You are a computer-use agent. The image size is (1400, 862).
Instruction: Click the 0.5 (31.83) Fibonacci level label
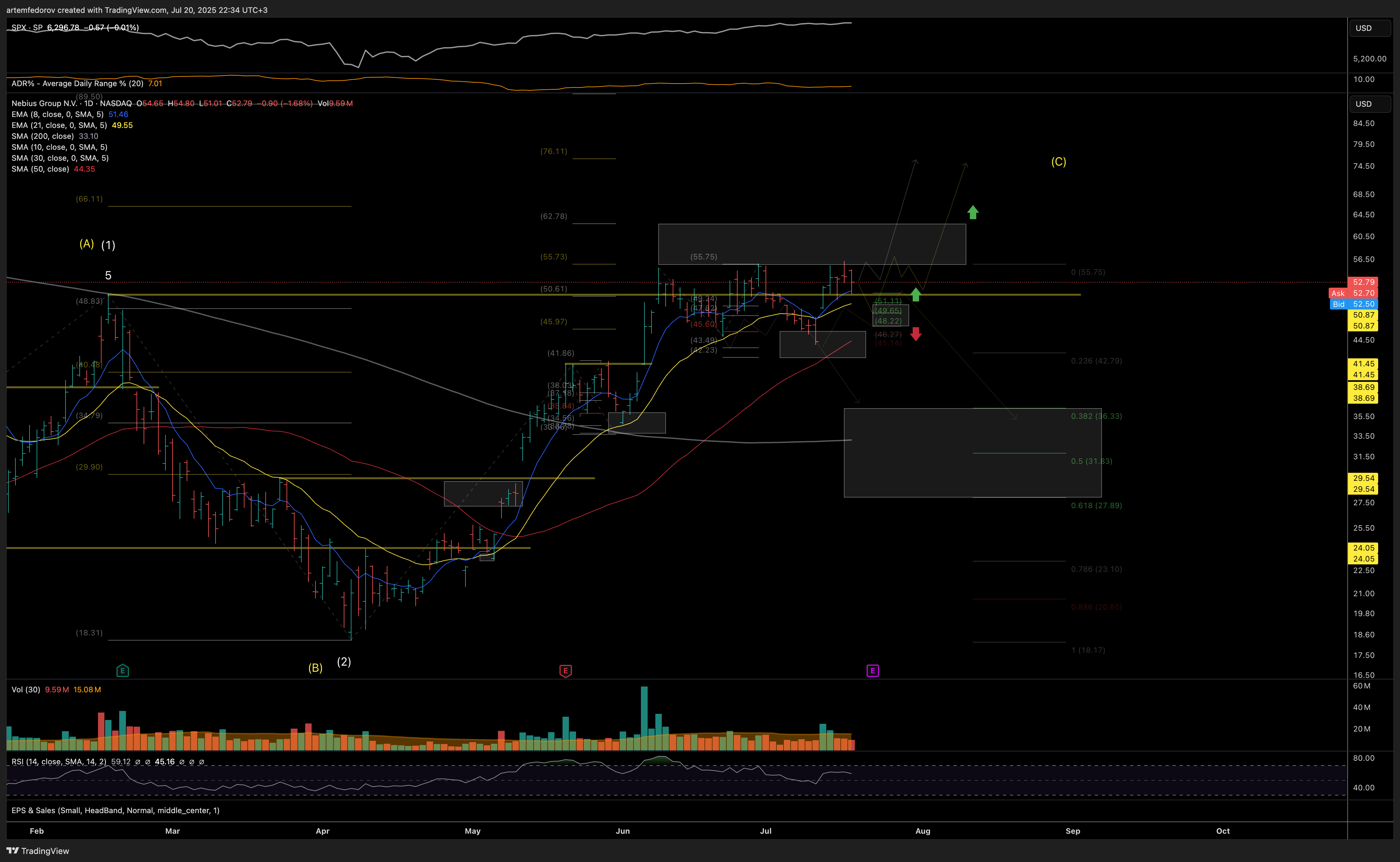click(1091, 461)
